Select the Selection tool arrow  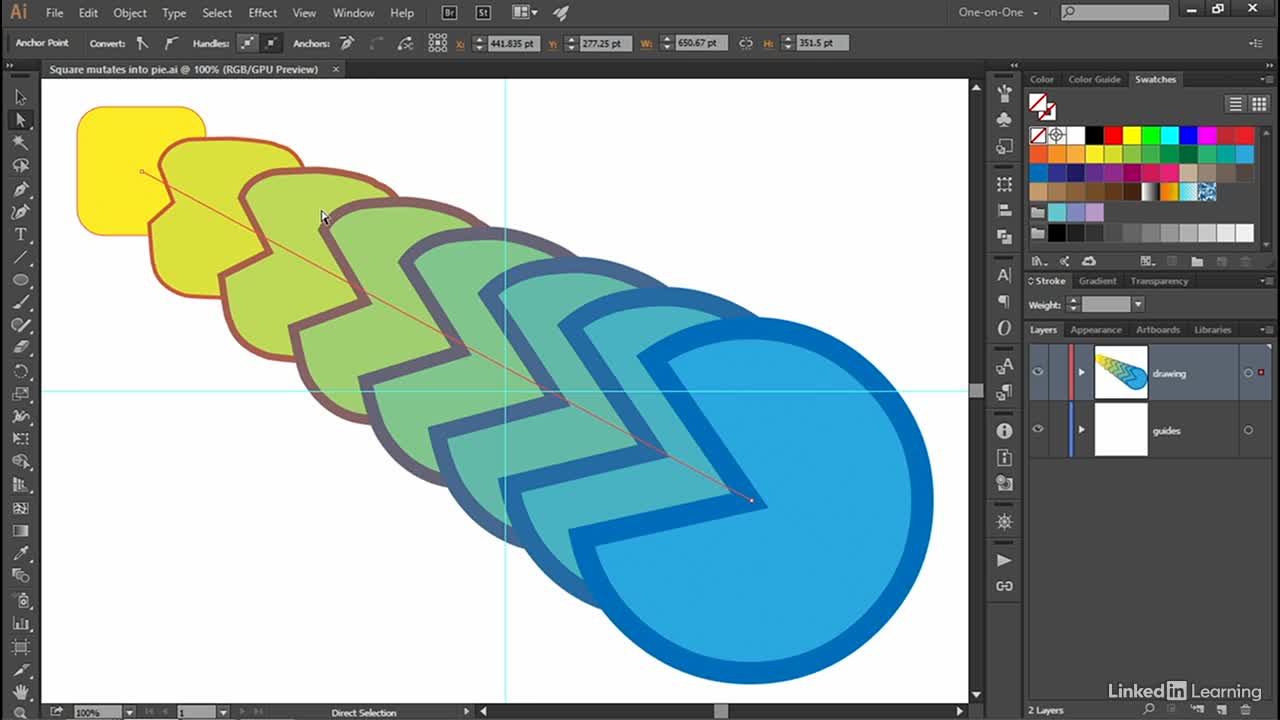pos(20,97)
